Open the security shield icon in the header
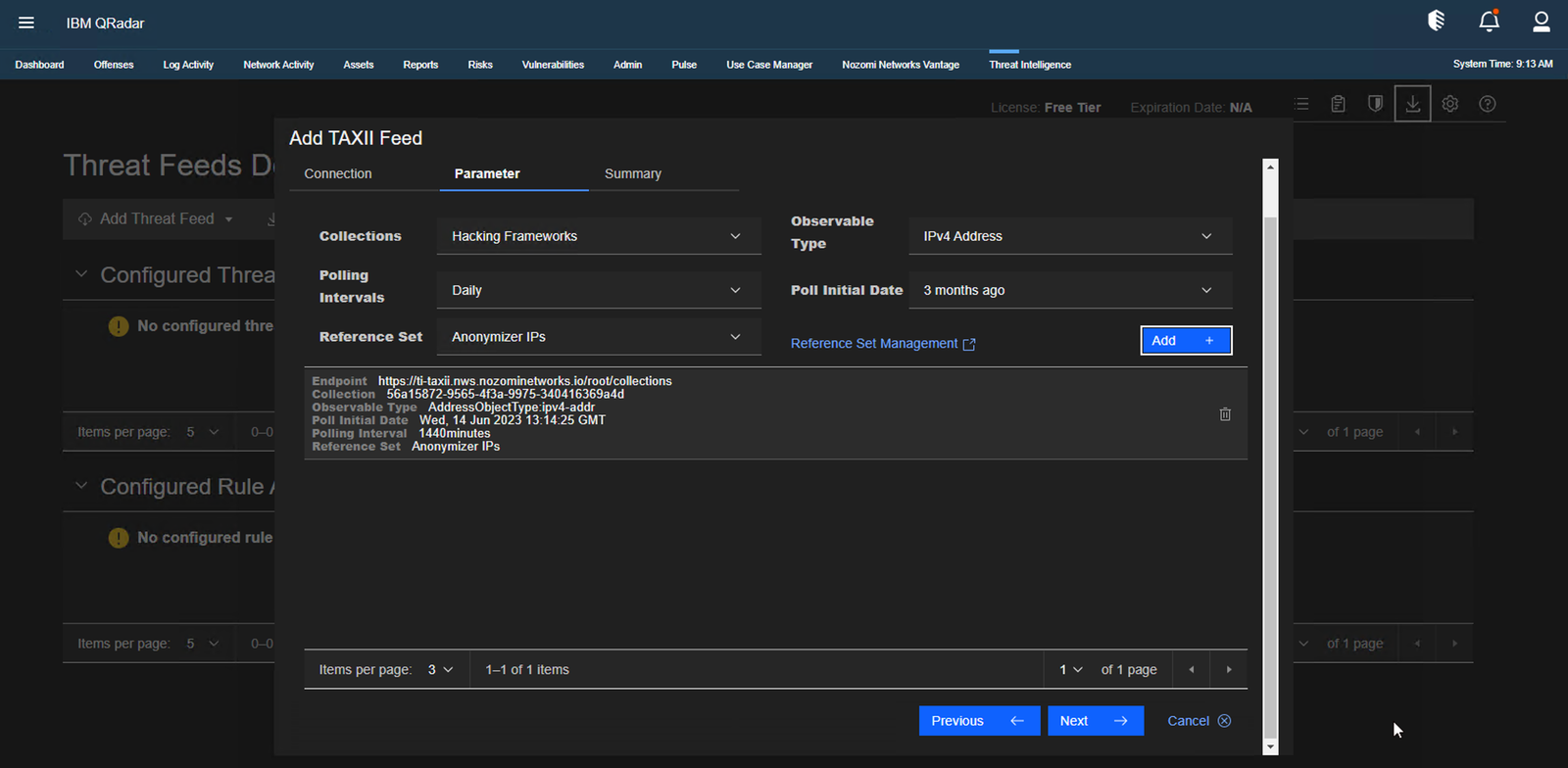 coord(1437,21)
